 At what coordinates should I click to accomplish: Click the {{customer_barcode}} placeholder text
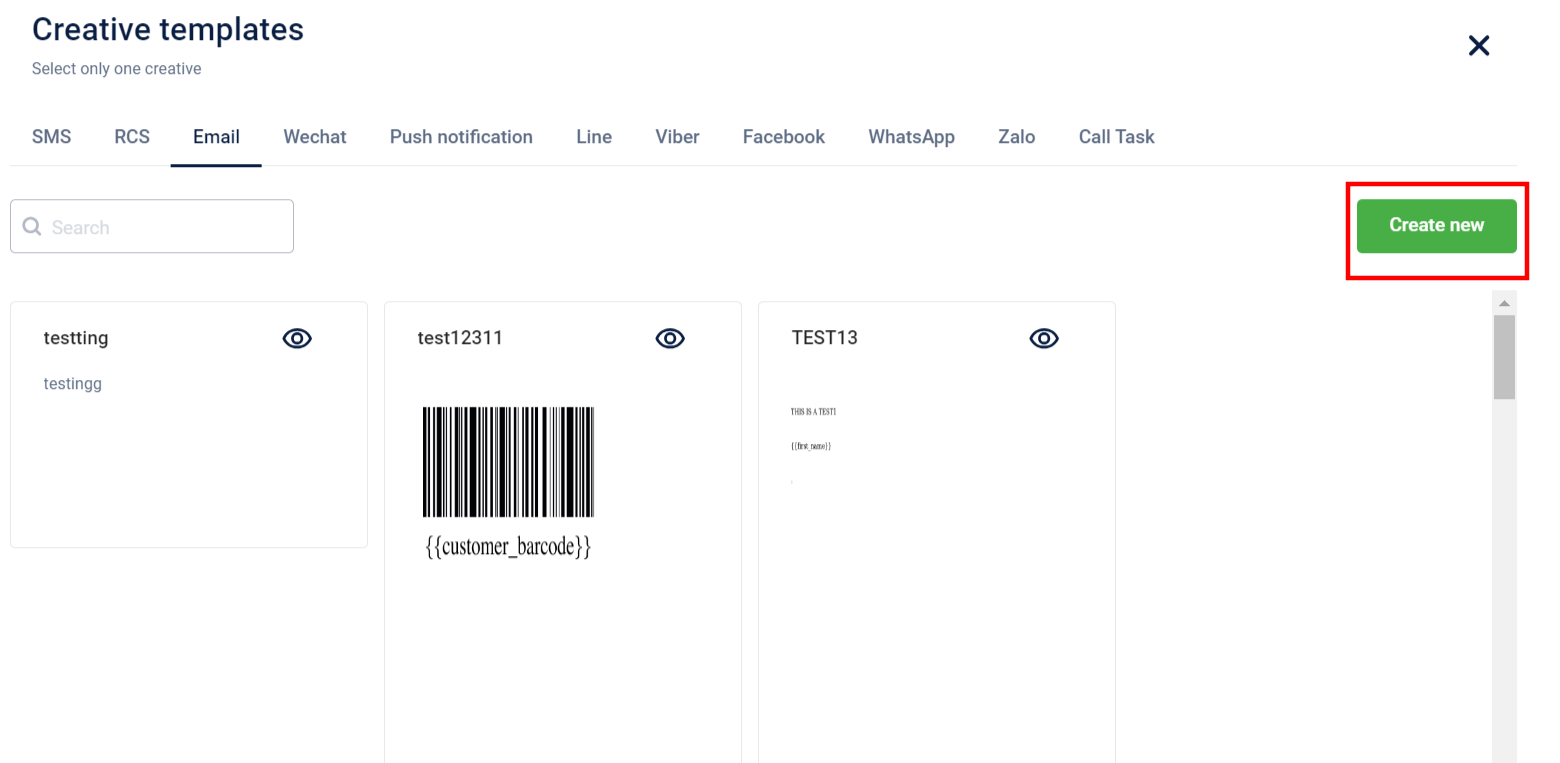(508, 547)
